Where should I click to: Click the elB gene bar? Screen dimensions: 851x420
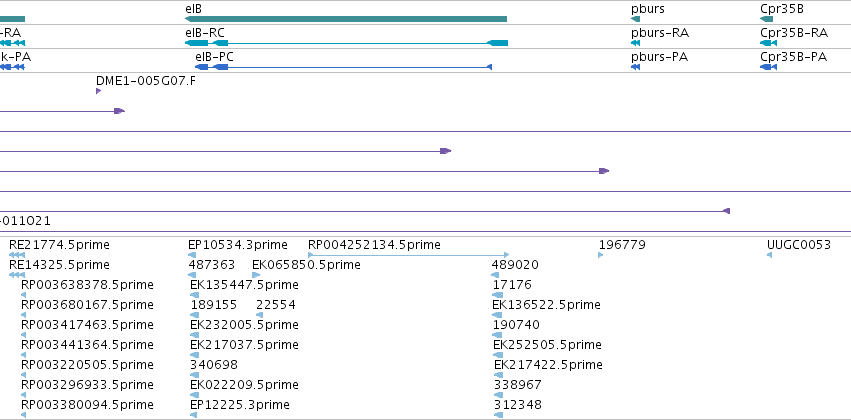(346, 19)
